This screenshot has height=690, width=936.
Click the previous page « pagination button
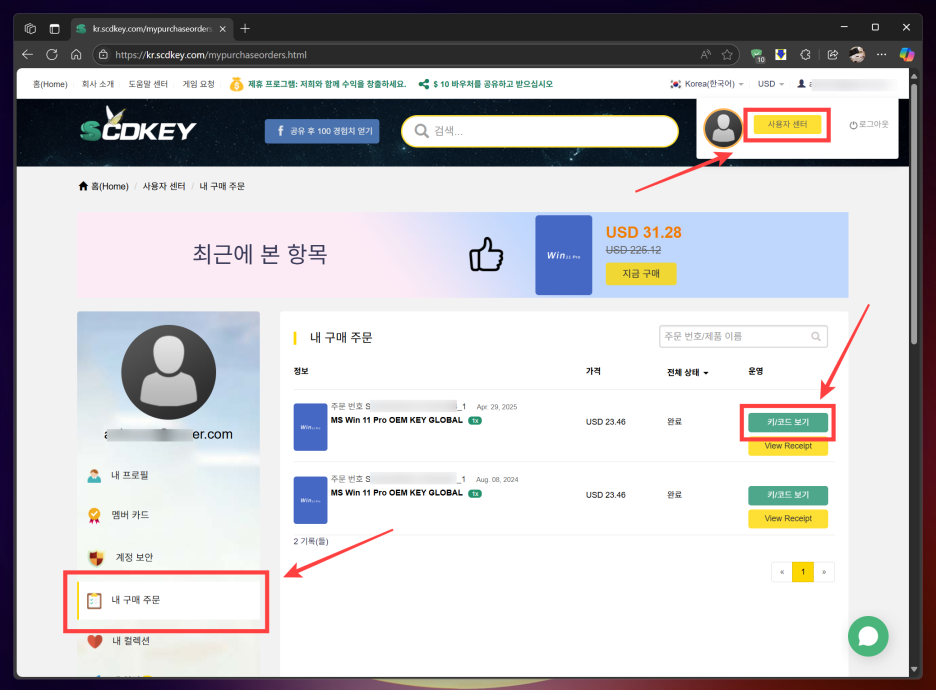782,572
